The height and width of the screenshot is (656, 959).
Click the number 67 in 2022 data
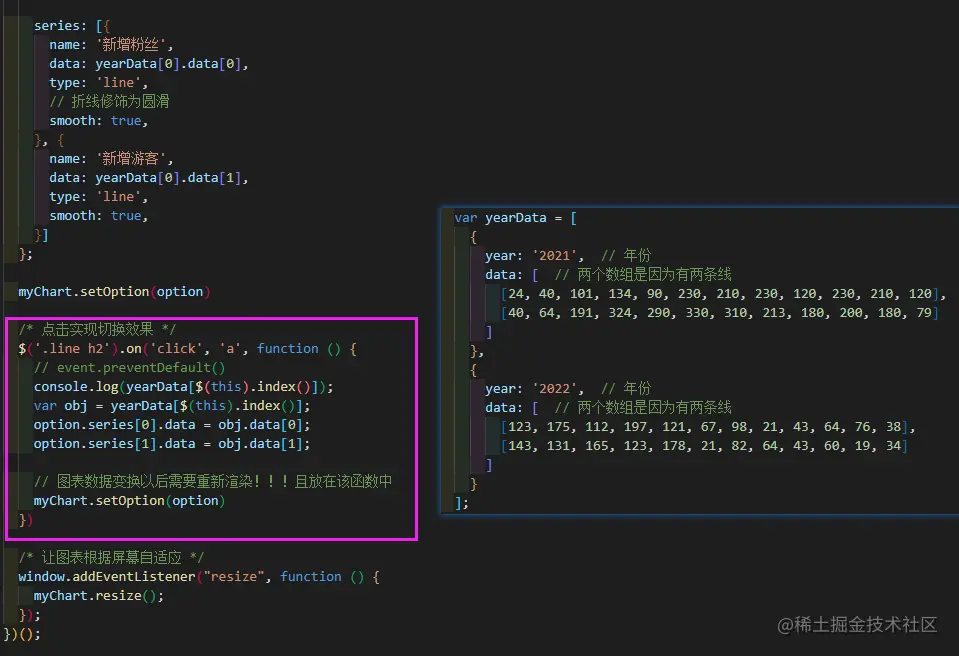click(708, 427)
